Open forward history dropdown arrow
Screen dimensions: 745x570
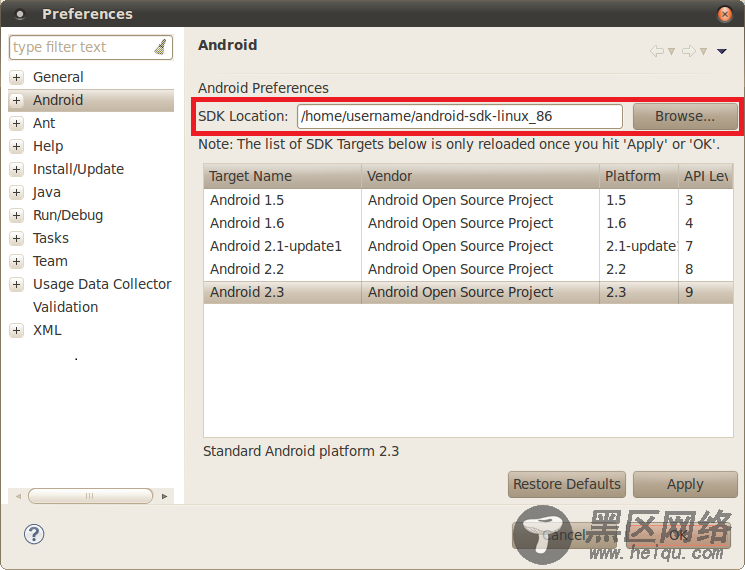704,51
